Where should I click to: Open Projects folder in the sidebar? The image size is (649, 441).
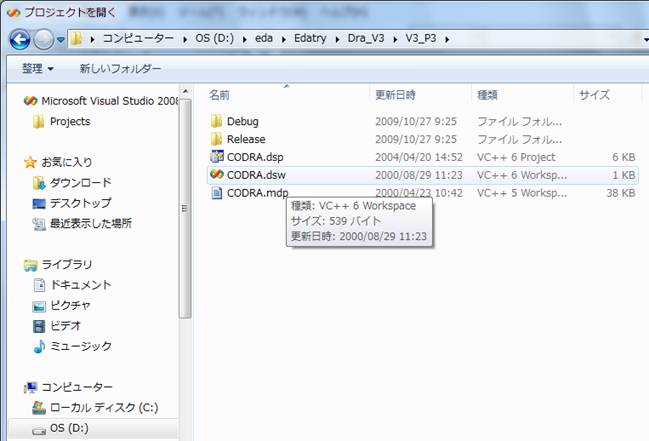[70, 121]
